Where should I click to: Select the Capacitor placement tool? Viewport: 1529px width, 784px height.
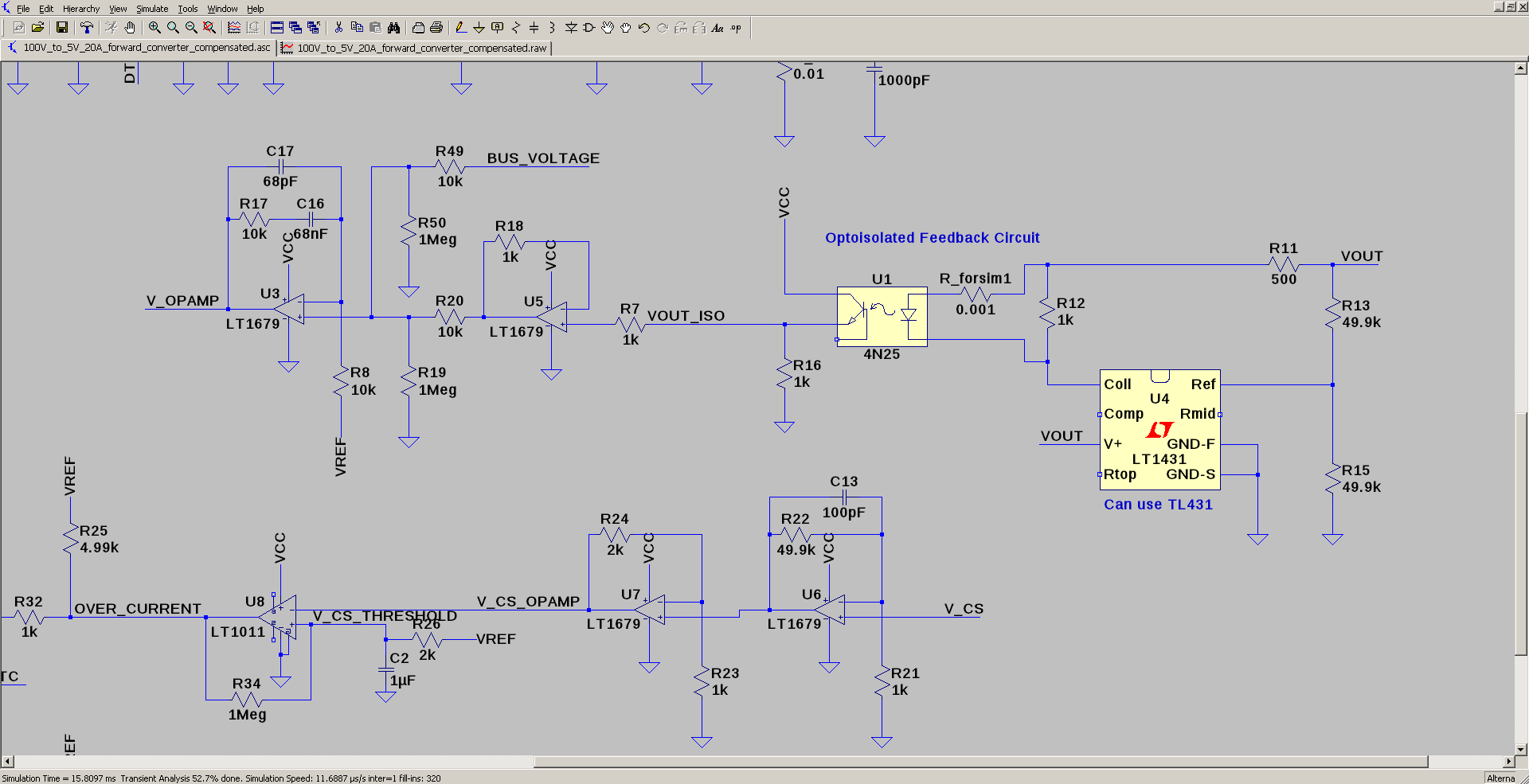click(x=534, y=28)
